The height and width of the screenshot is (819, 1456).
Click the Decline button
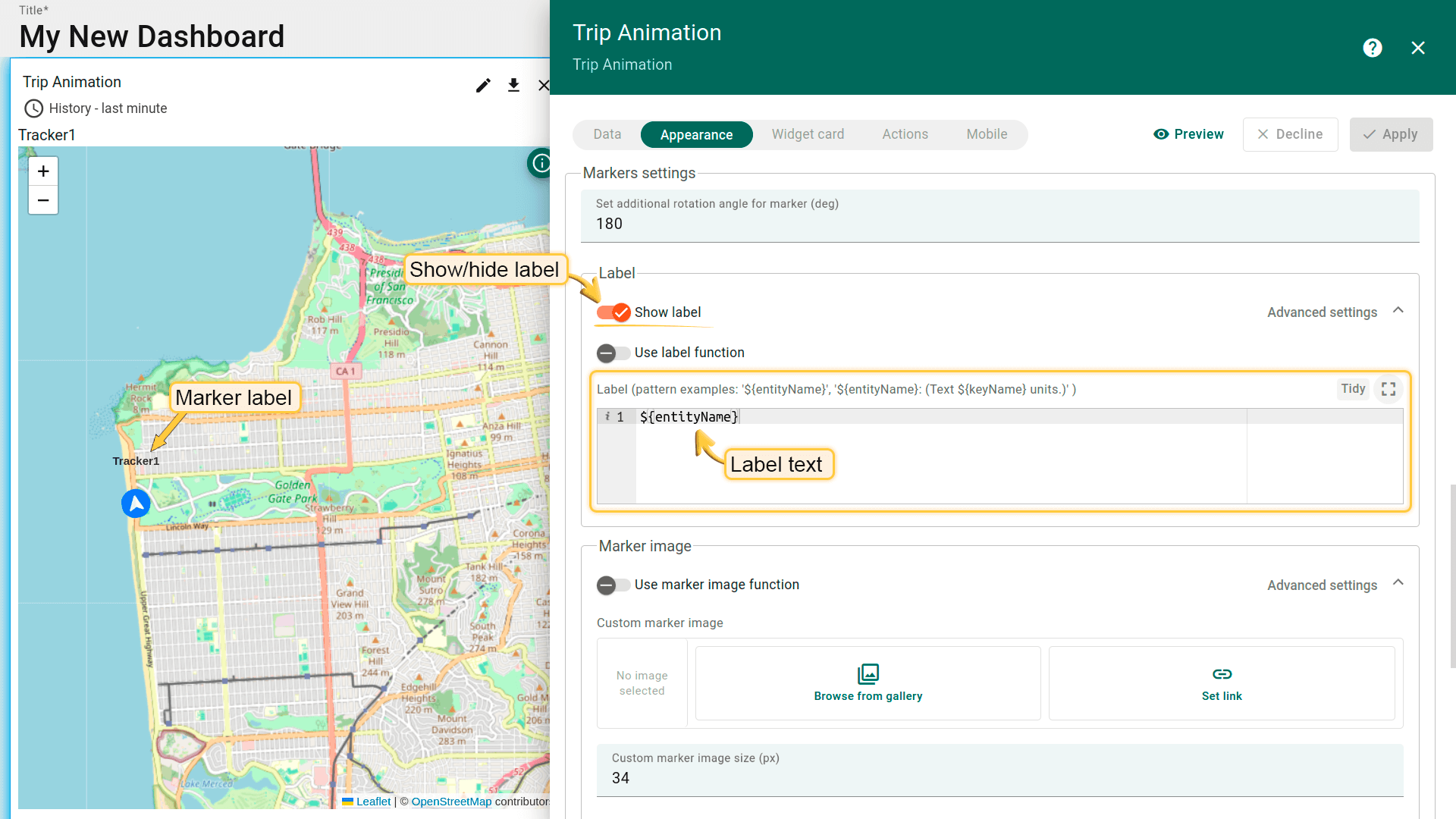click(1290, 134)
